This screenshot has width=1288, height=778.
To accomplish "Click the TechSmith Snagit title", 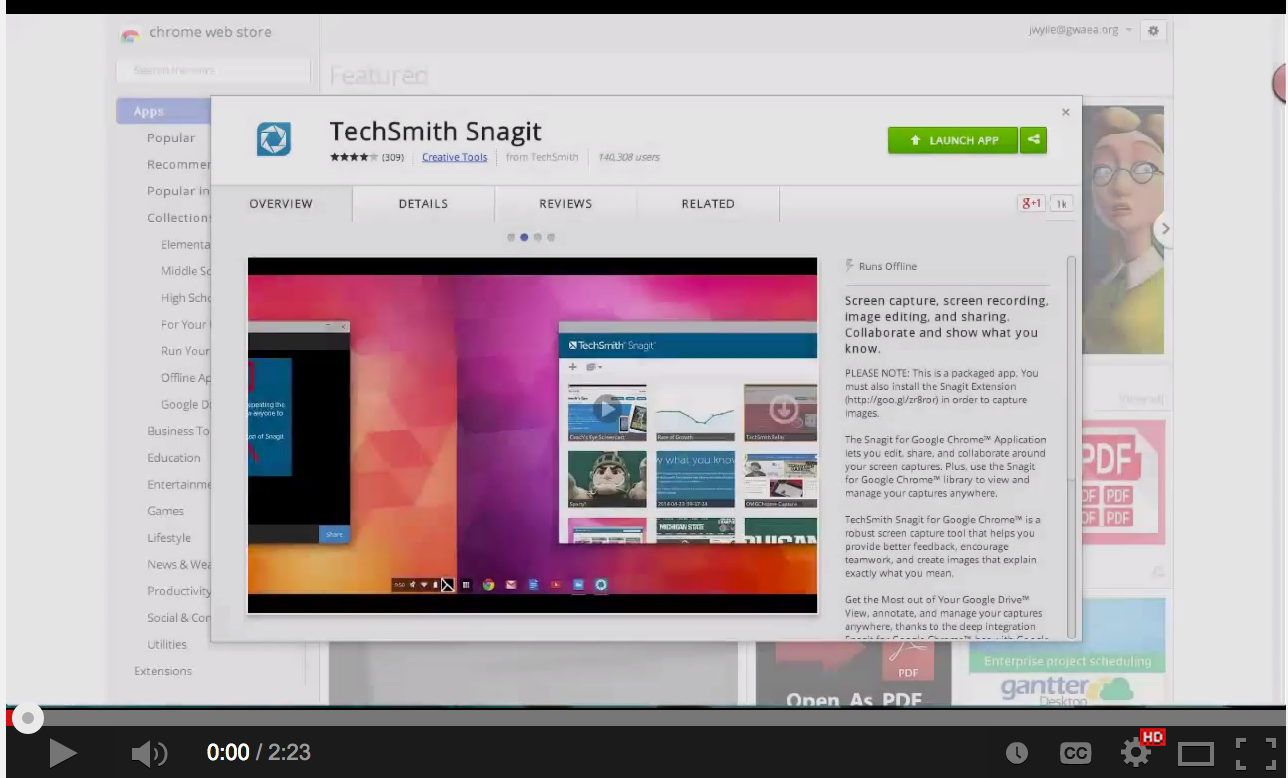I will (x=436, y=131).
